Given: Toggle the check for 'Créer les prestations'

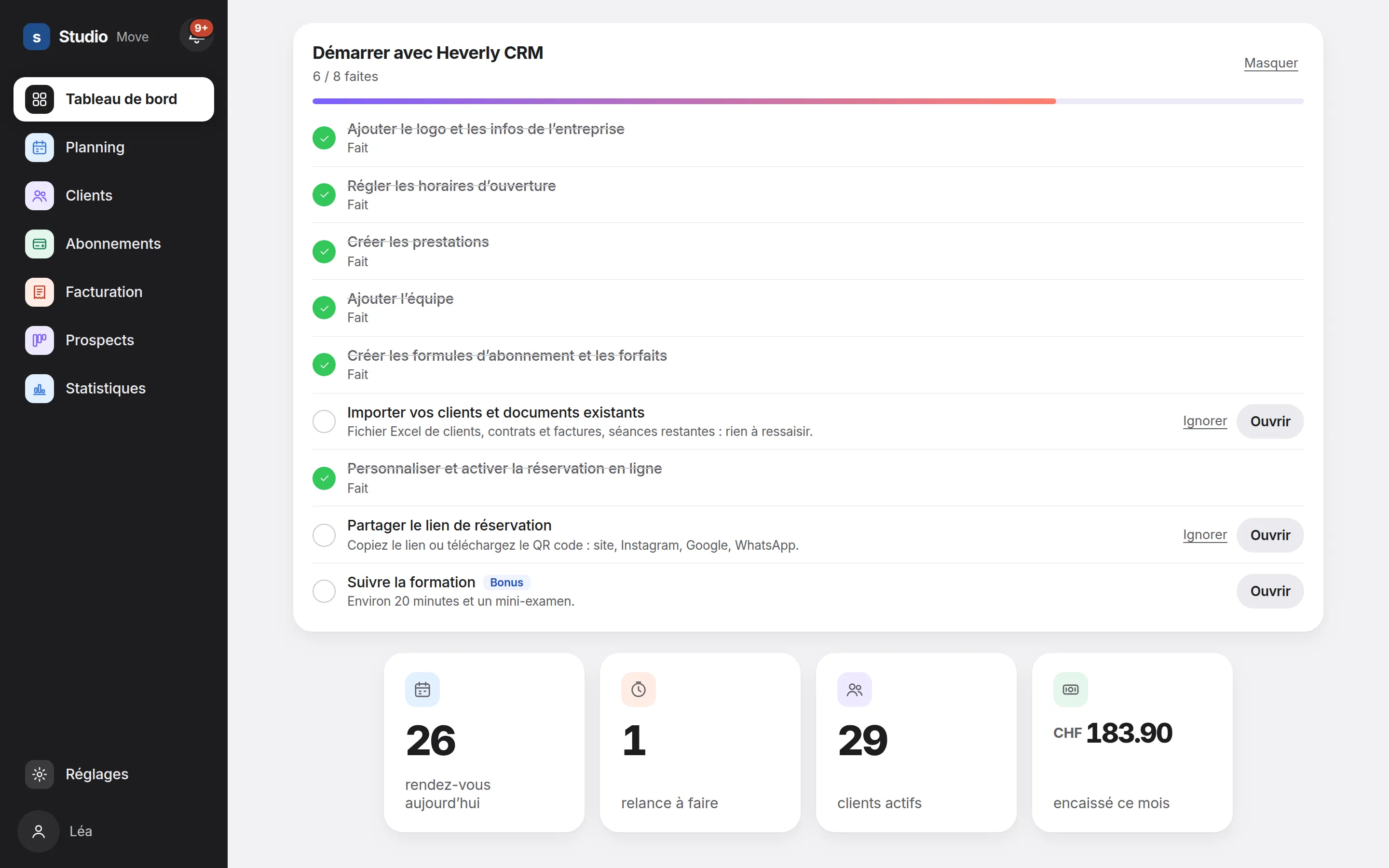Looking at the screenshot, I should (324, 251).
